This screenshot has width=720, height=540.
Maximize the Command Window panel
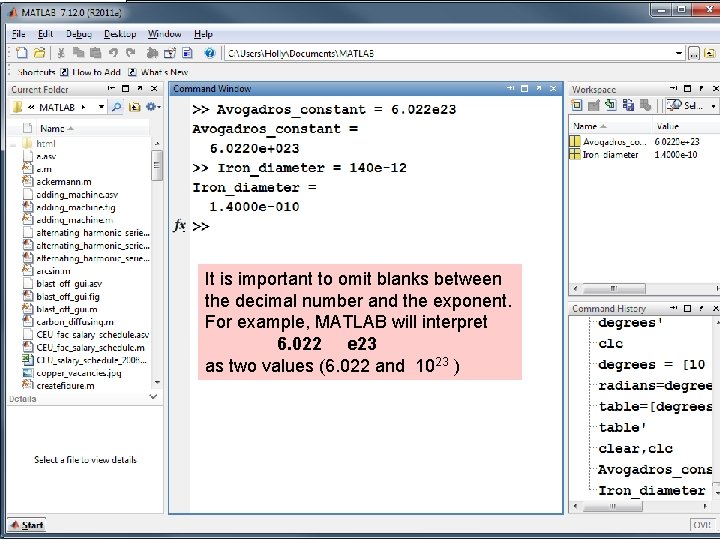click(524, 88)
